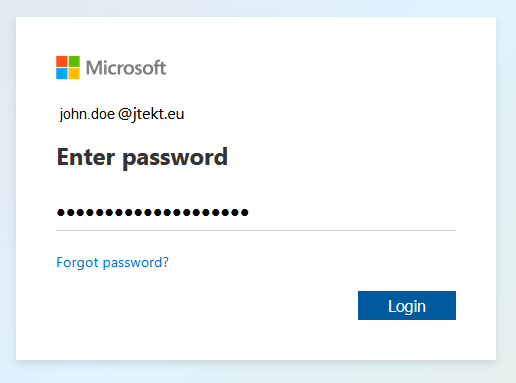The width and height of the screenshot is (516, 383).
Task: Click the jtekt.eu domain in the email
Action: click(158, 114)
